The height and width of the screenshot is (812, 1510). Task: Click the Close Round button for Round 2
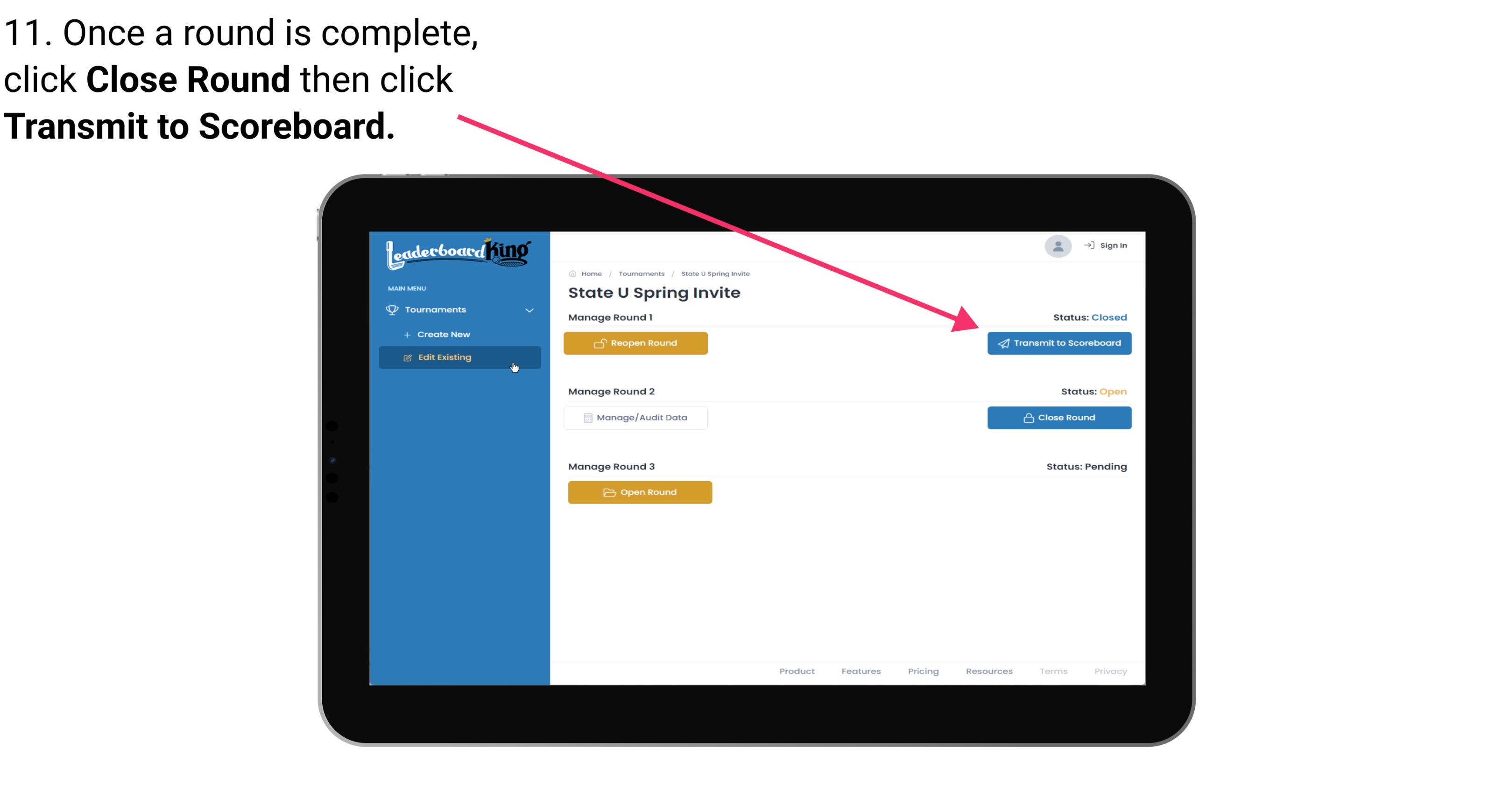tap(1058, 417)
